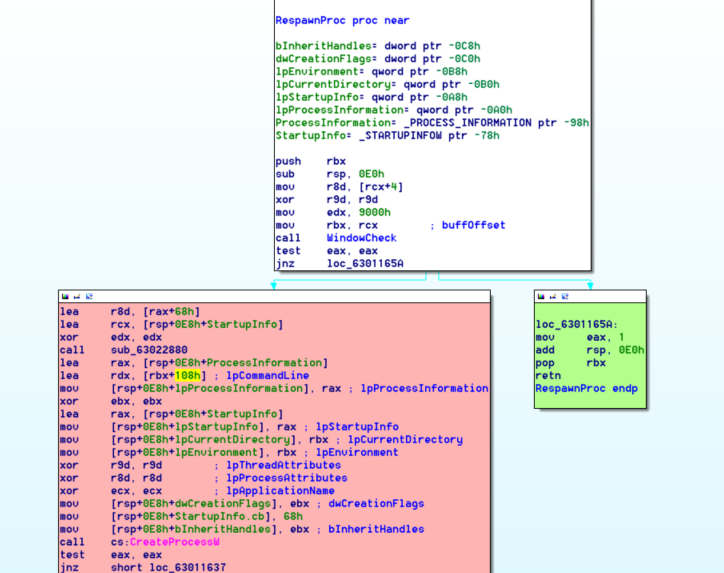This screenshot has height=573, width=724.
Task: Click the color palette icon on the green block
Action: pos(541,297)
